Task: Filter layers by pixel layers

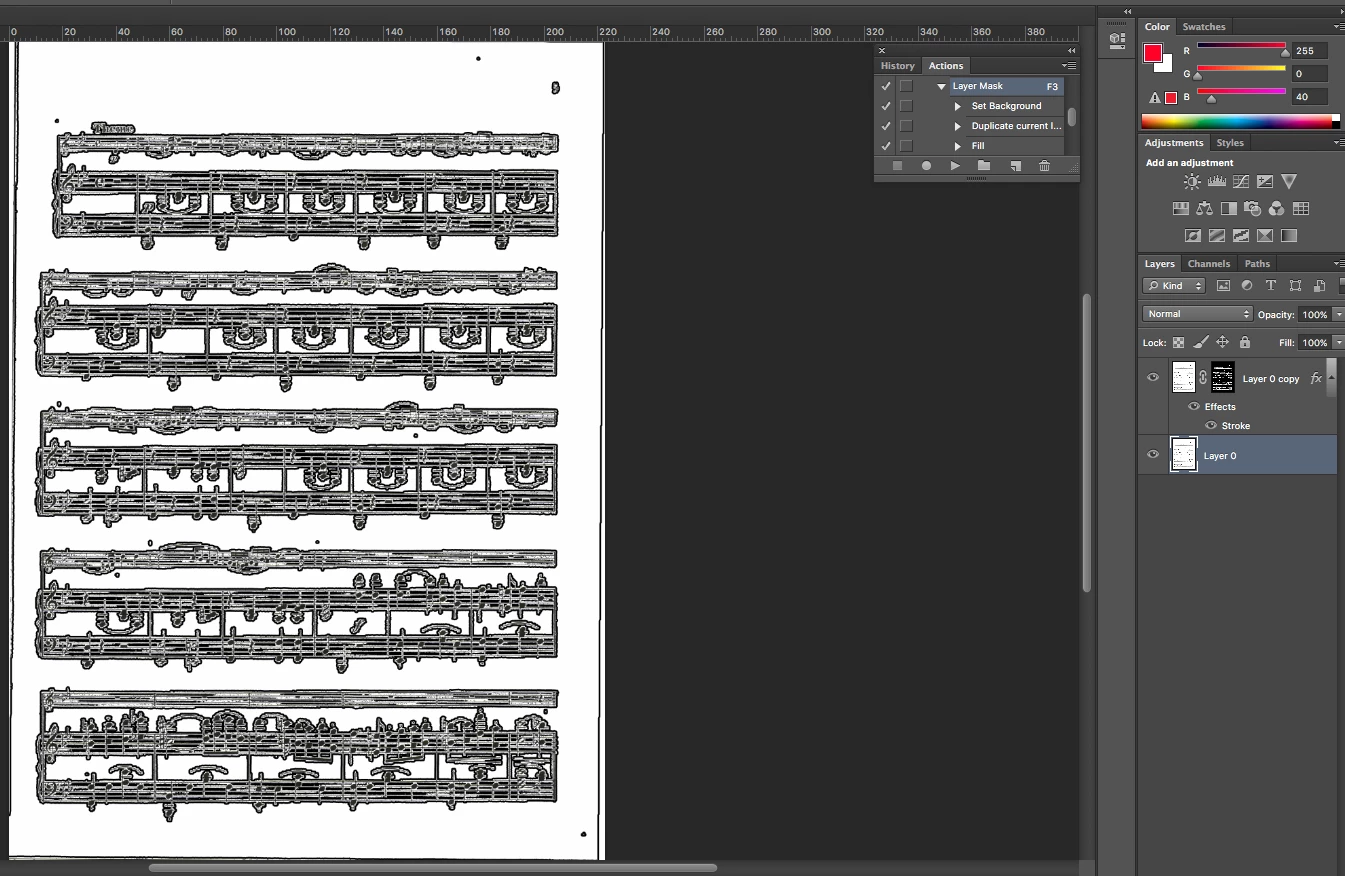Action: coord(1223,286)
